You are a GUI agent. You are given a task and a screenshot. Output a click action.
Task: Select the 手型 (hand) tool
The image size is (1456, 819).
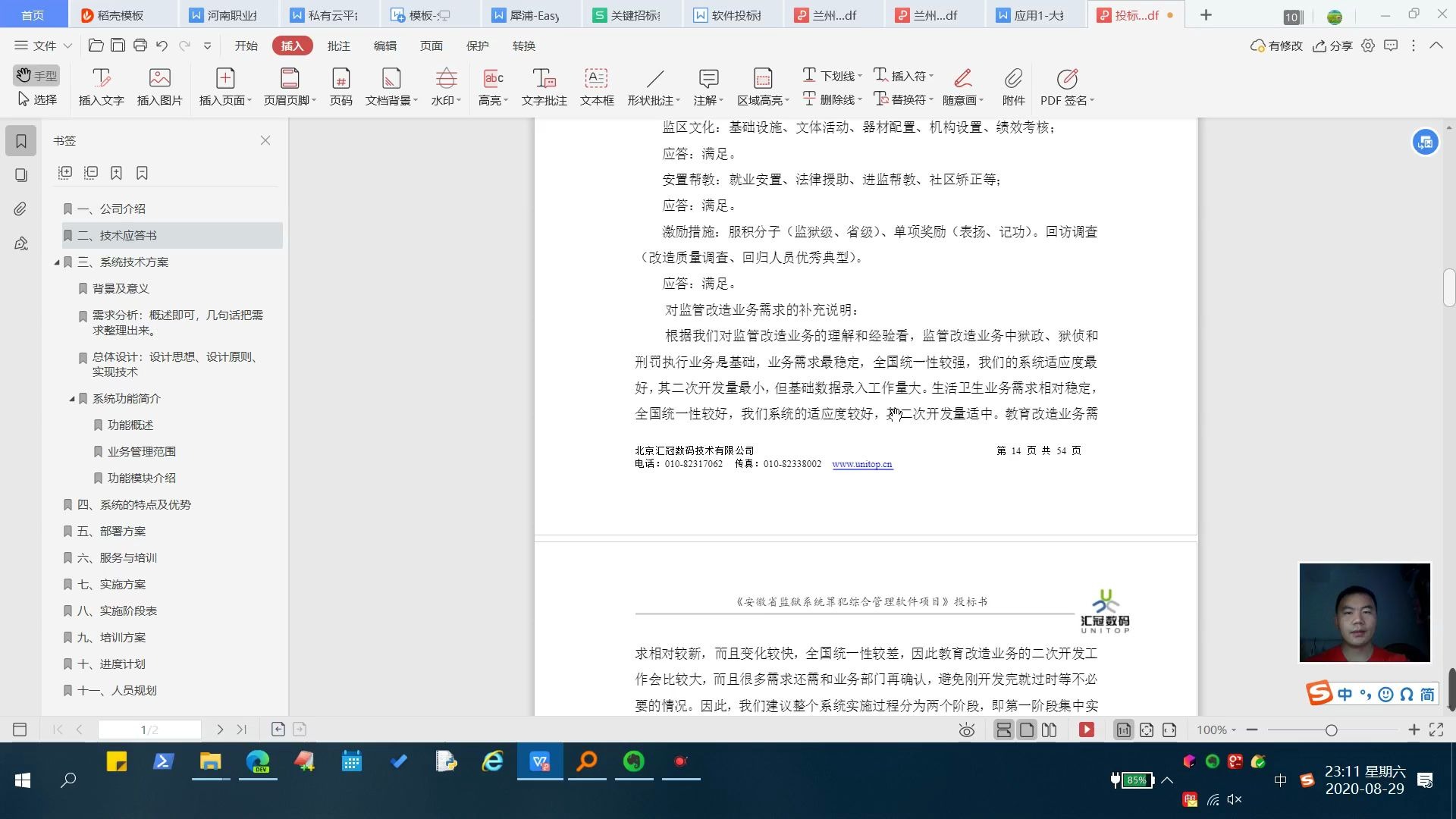coord(36,75)
